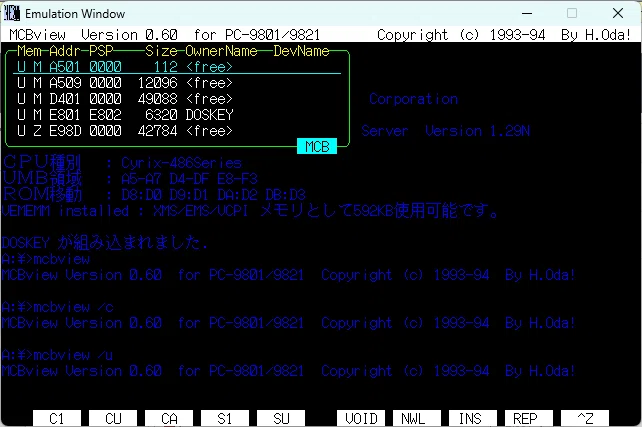Select the E801 DOSKEY memory row
Screen dimensions: 642x427
(177, 115)
